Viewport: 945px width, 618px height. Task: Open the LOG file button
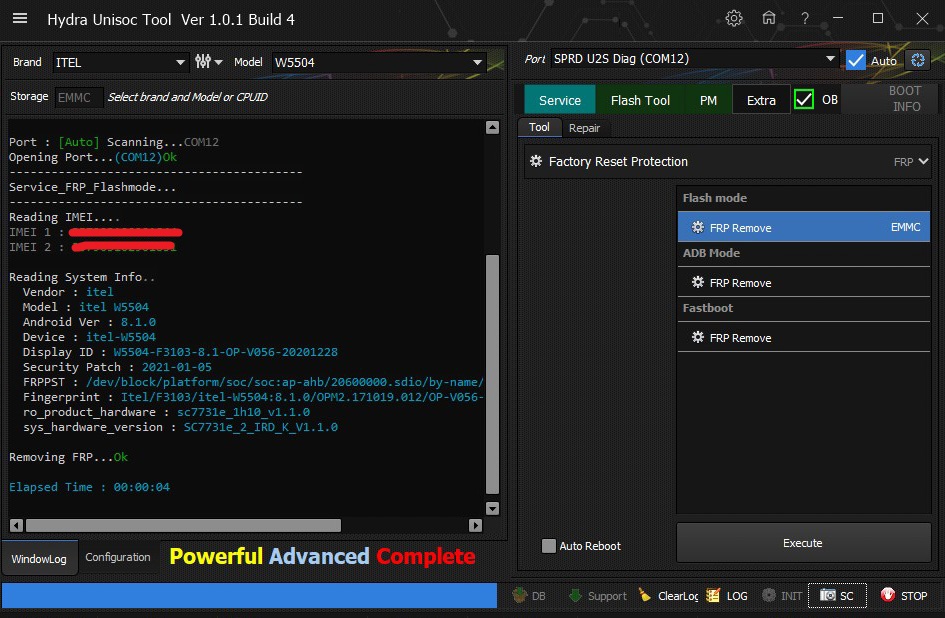point(727,596)
